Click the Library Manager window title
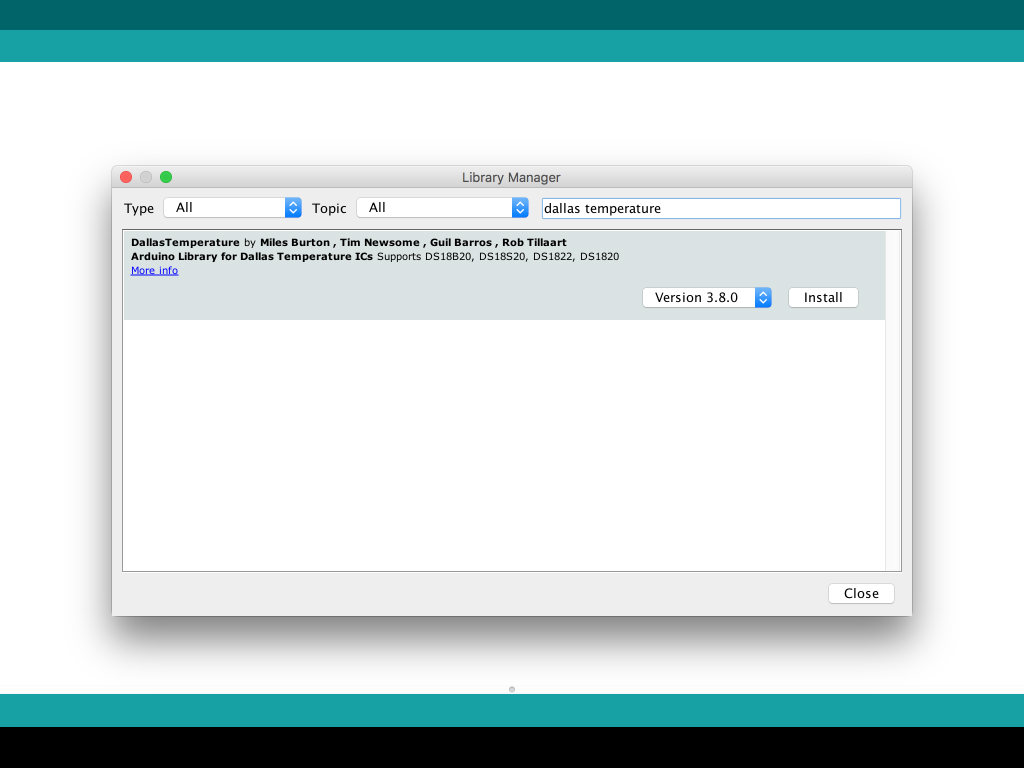The image size is (1024, 768). click(x=511, y=177)
